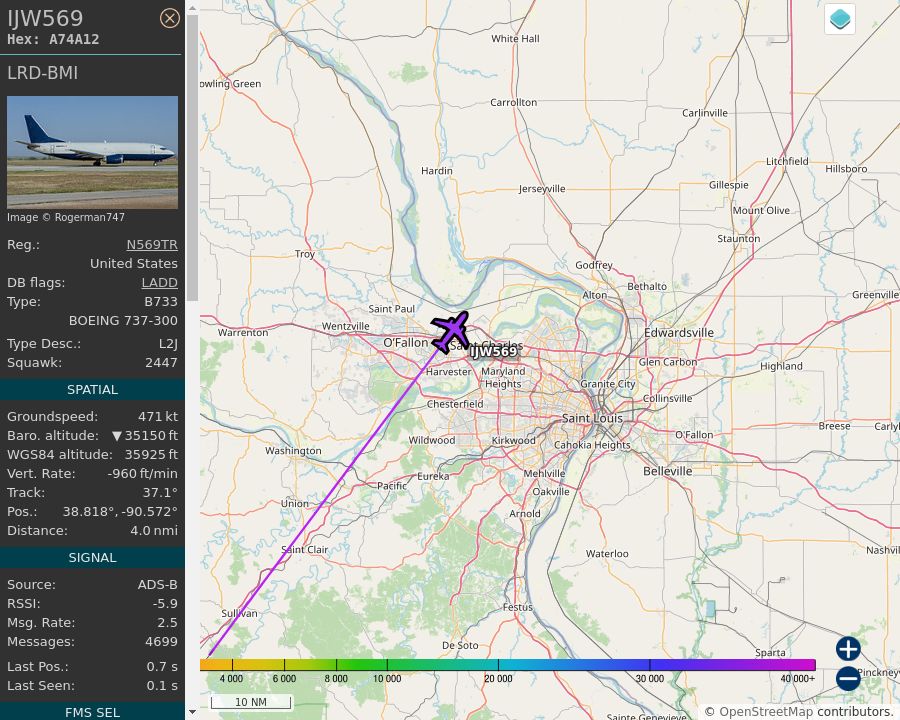
Task: Collapse the SPATIAL section header
Action: tap(92, 389)
